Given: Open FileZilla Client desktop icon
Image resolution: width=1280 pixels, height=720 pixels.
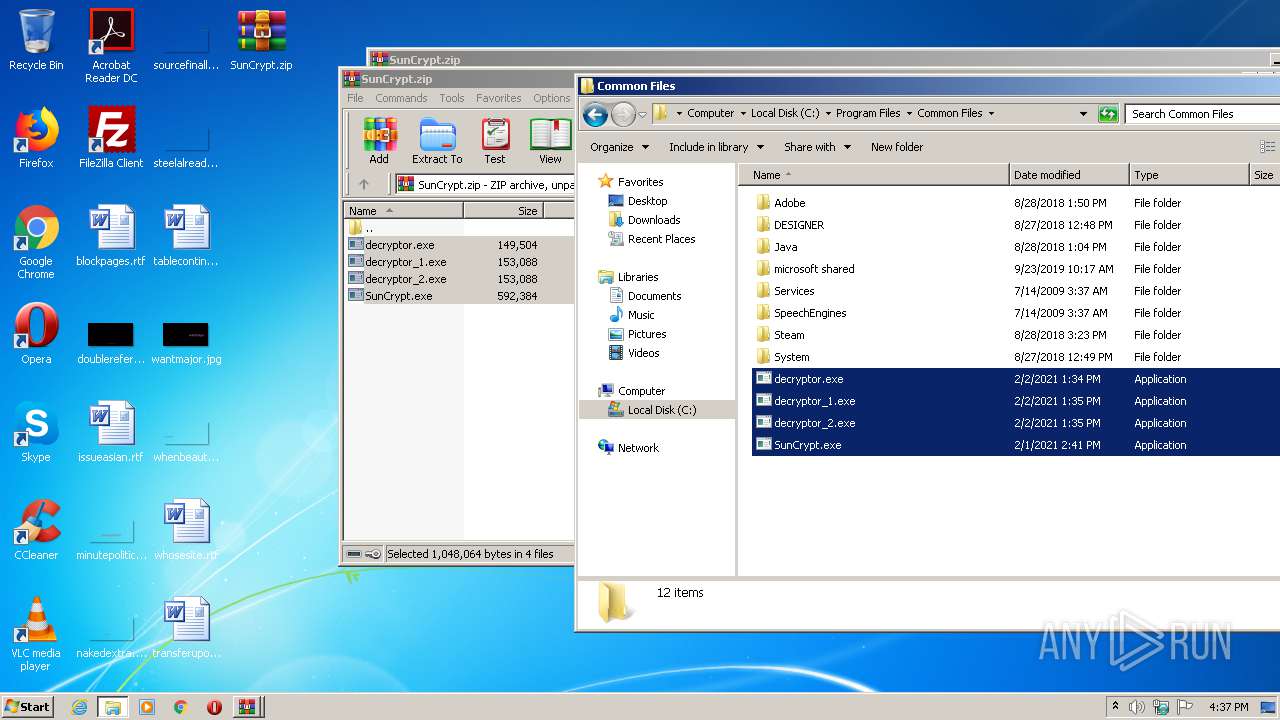Looking at the screenshot, I should tap(111, 138).
